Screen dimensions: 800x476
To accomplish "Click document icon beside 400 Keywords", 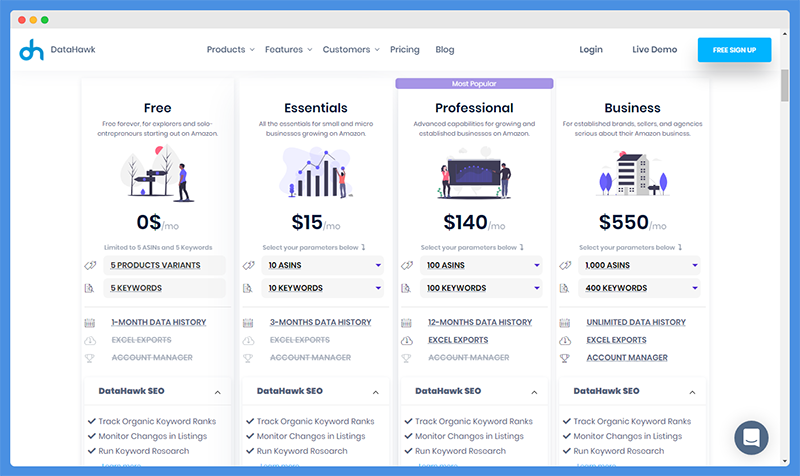I will (564, 288).
